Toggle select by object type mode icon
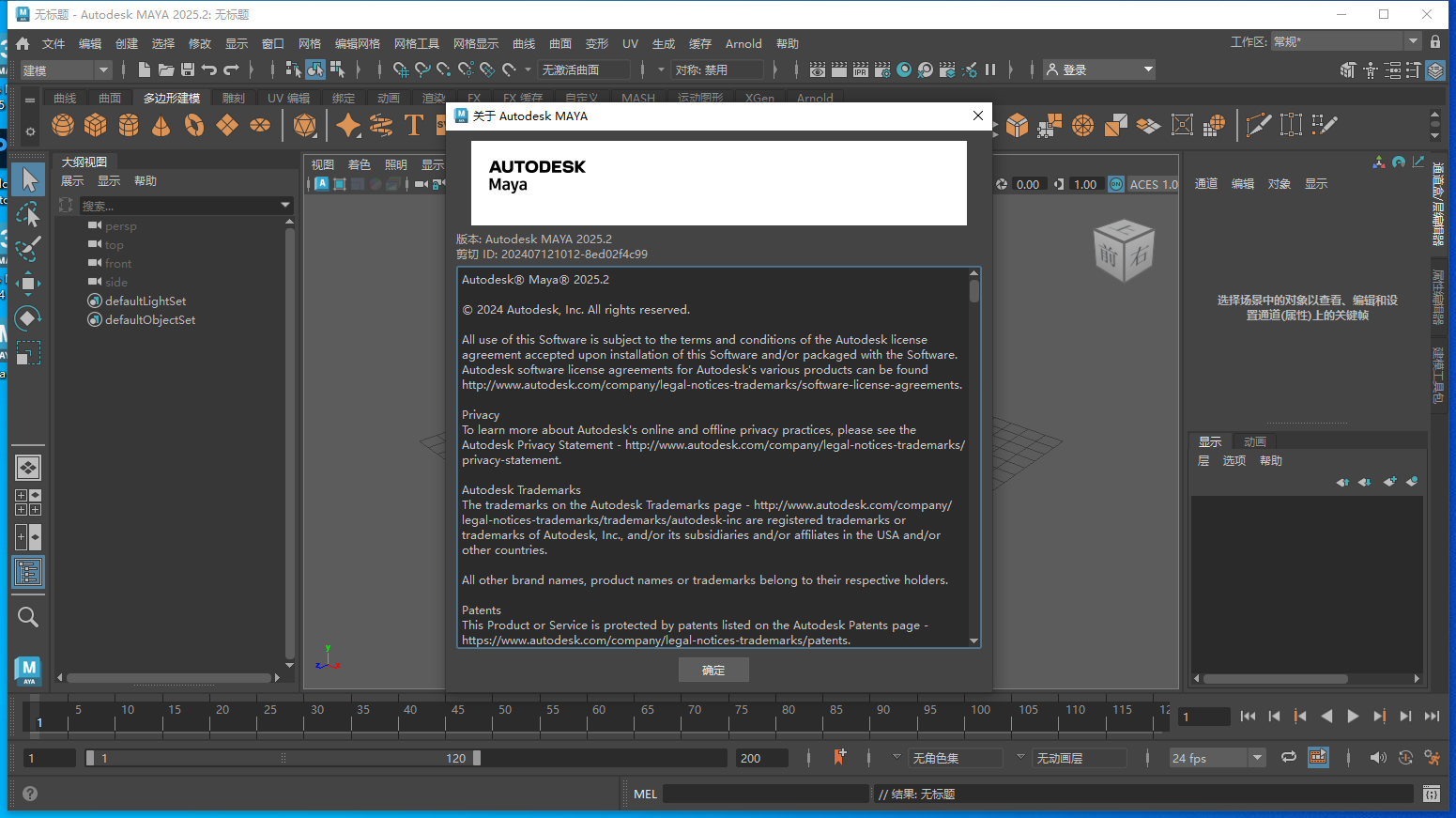The height and width of the screenshot is (818, 1456). pyautogui.click(x=315, y=69)
